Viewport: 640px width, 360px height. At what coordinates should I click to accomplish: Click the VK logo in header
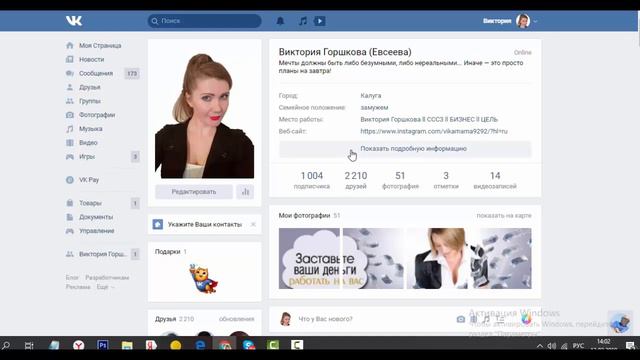pyautogui.click(x=74, y=21)
